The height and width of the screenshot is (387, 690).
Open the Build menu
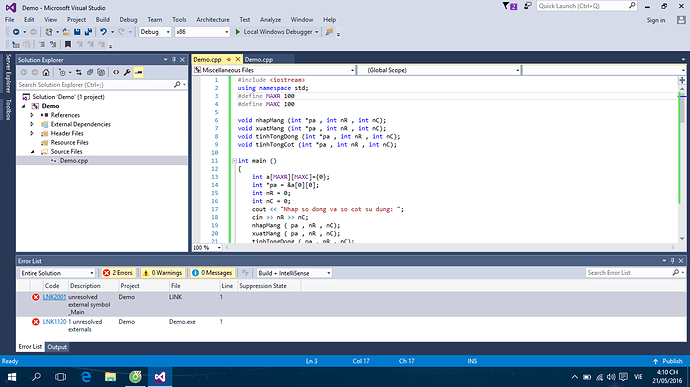tap(103, 20)
